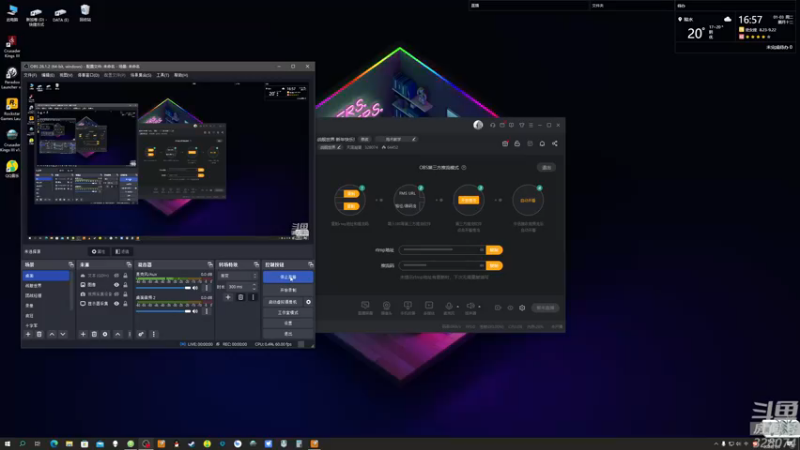The image size is (800, 450).
Task: Mute the first audio mixer channel
Action: [195, 288]
